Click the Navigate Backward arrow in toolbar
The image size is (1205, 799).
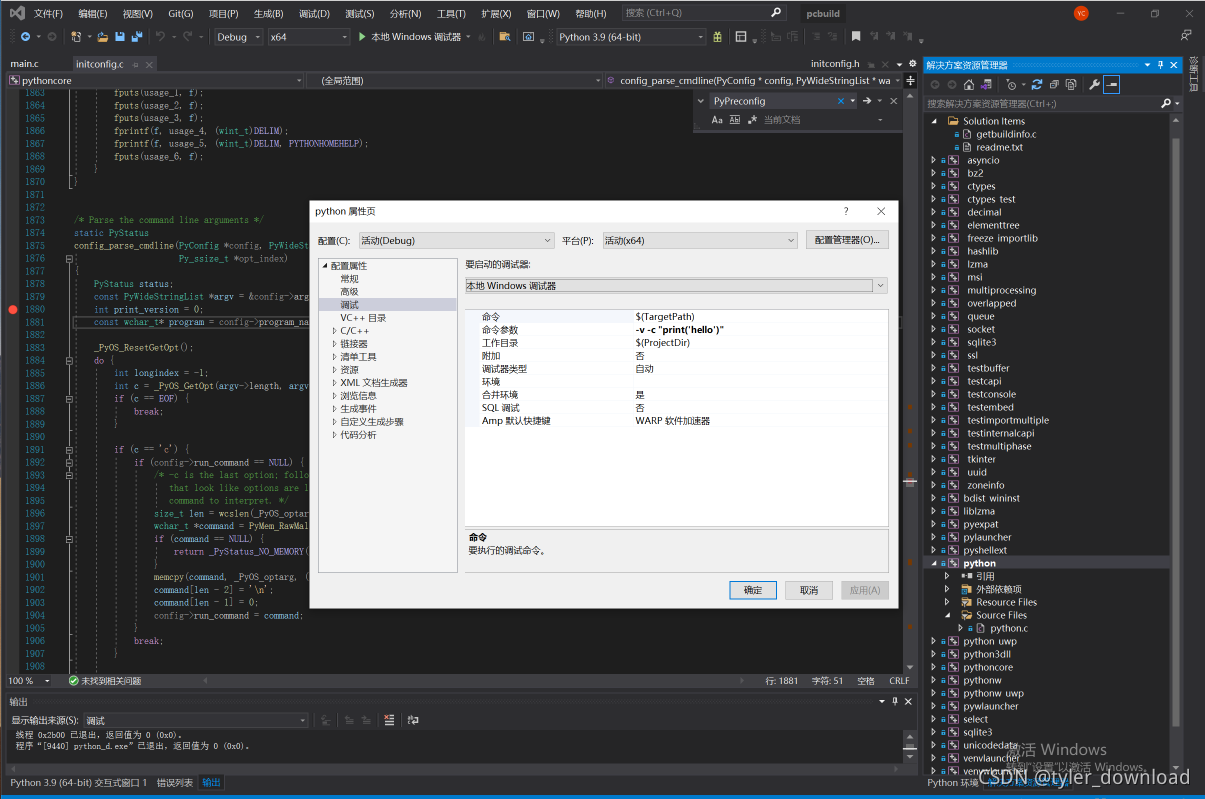25,37
